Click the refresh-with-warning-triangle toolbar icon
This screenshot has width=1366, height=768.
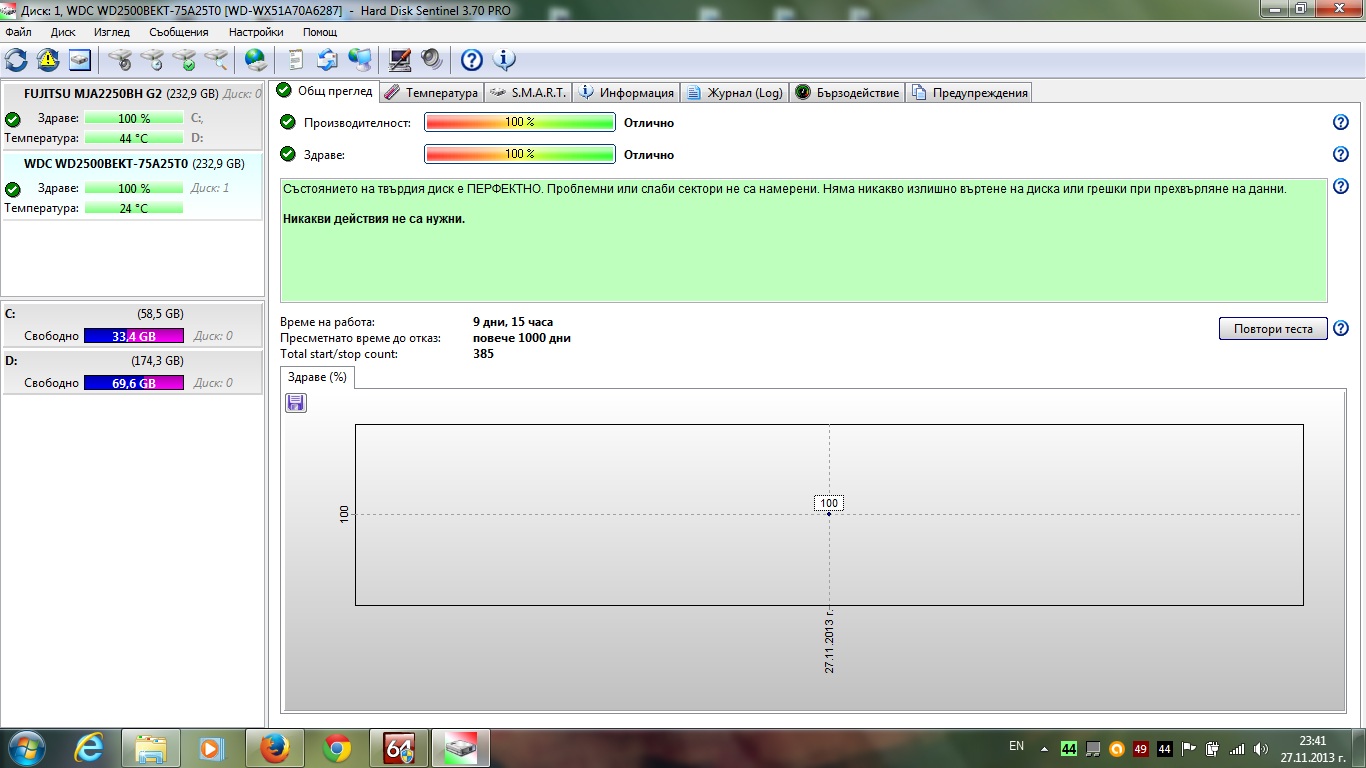48,60
